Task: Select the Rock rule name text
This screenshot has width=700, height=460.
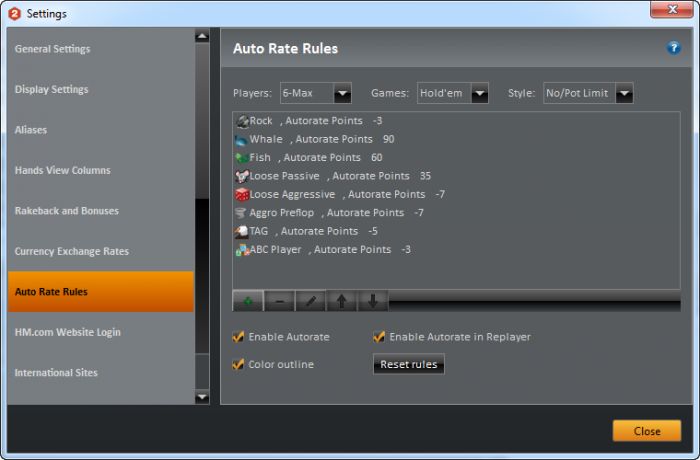Action: (261, 121)
